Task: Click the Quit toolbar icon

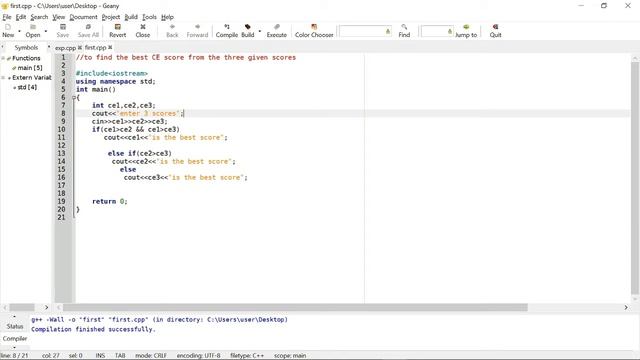Action: (496, 31)
